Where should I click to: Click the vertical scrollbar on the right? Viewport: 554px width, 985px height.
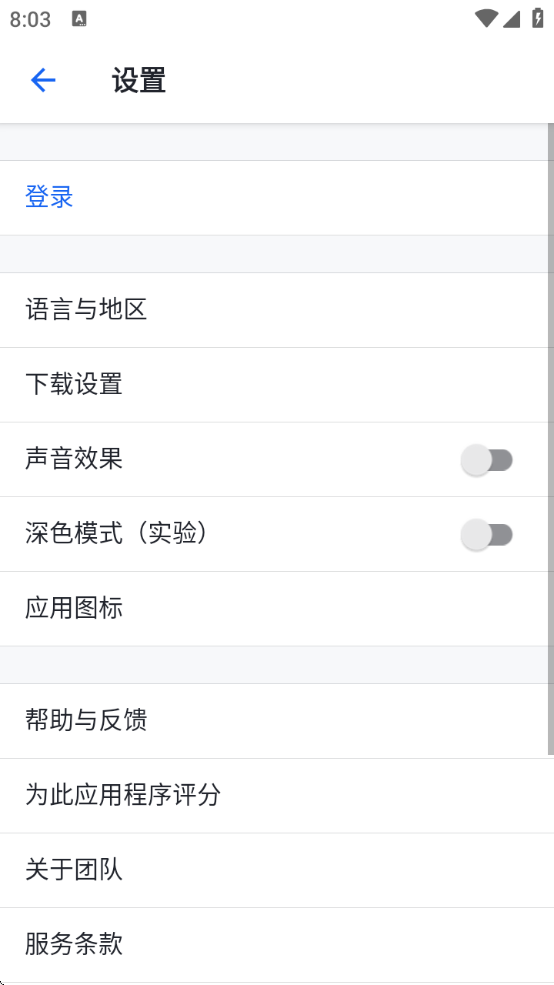point(551,438)
